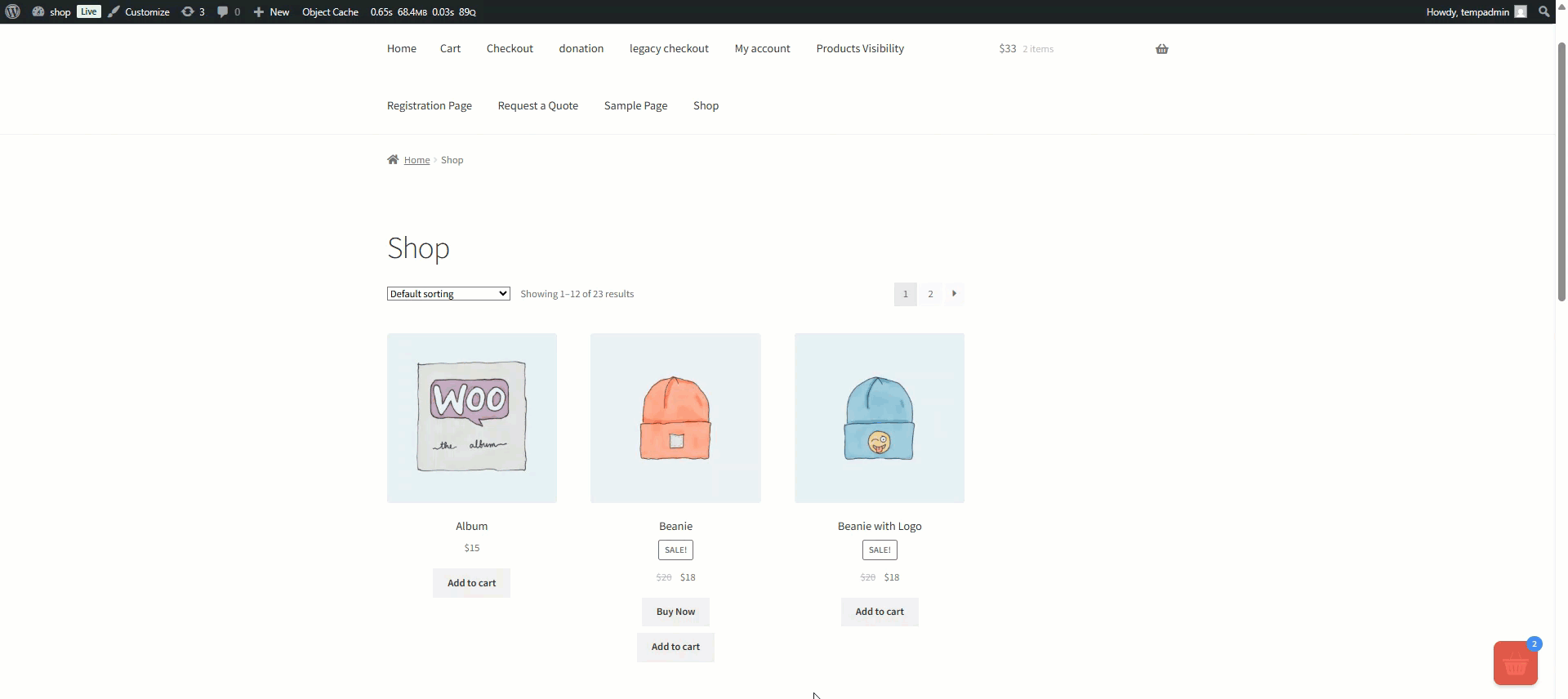Open comments bubble in admin bar
This screenshot has width=1568, height=699.
click(228, 11)
